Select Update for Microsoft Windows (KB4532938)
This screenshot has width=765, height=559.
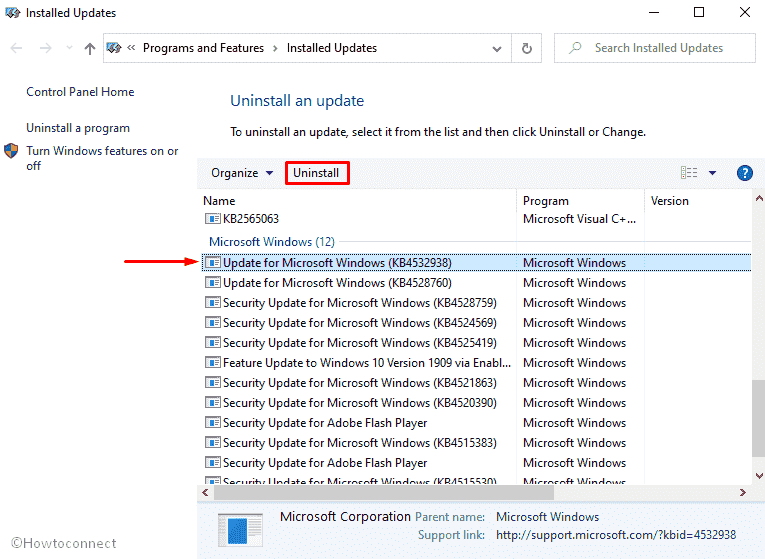coord(476,263)
